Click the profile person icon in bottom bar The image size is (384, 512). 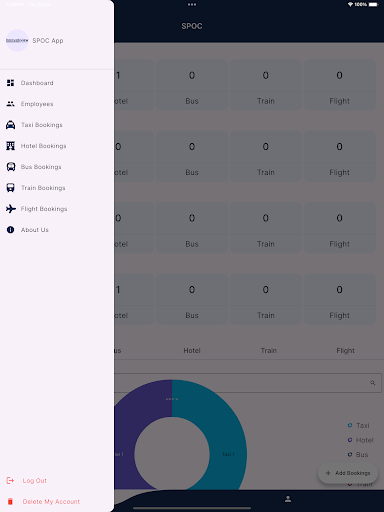click(x=288, y=499)
